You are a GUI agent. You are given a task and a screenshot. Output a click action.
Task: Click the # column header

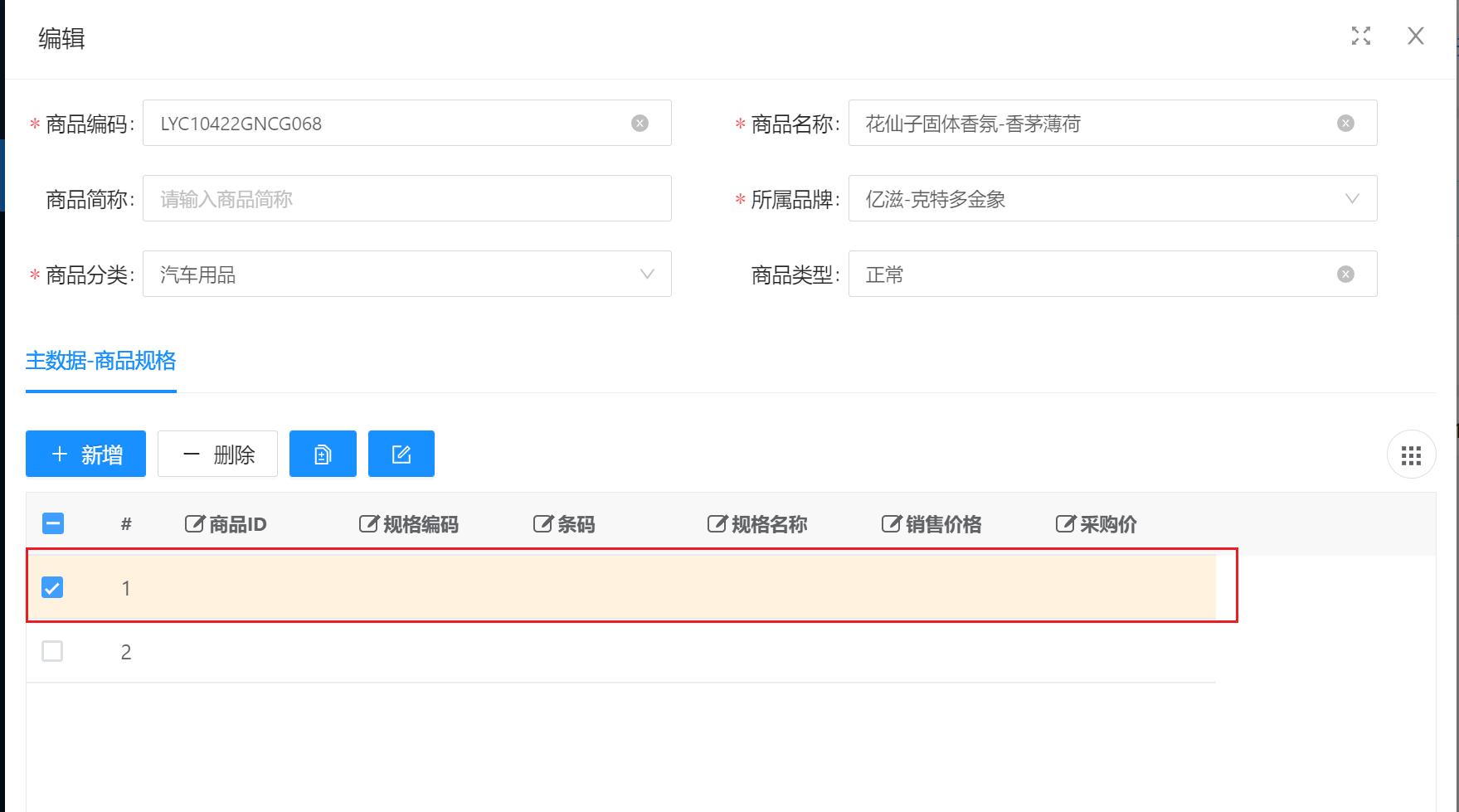(x=126, y=523)
